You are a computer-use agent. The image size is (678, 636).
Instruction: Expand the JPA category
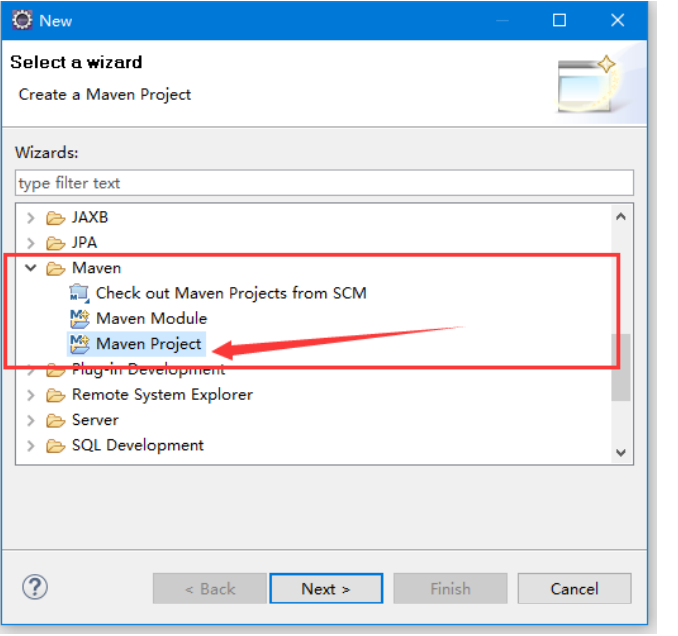pos(30,243)
